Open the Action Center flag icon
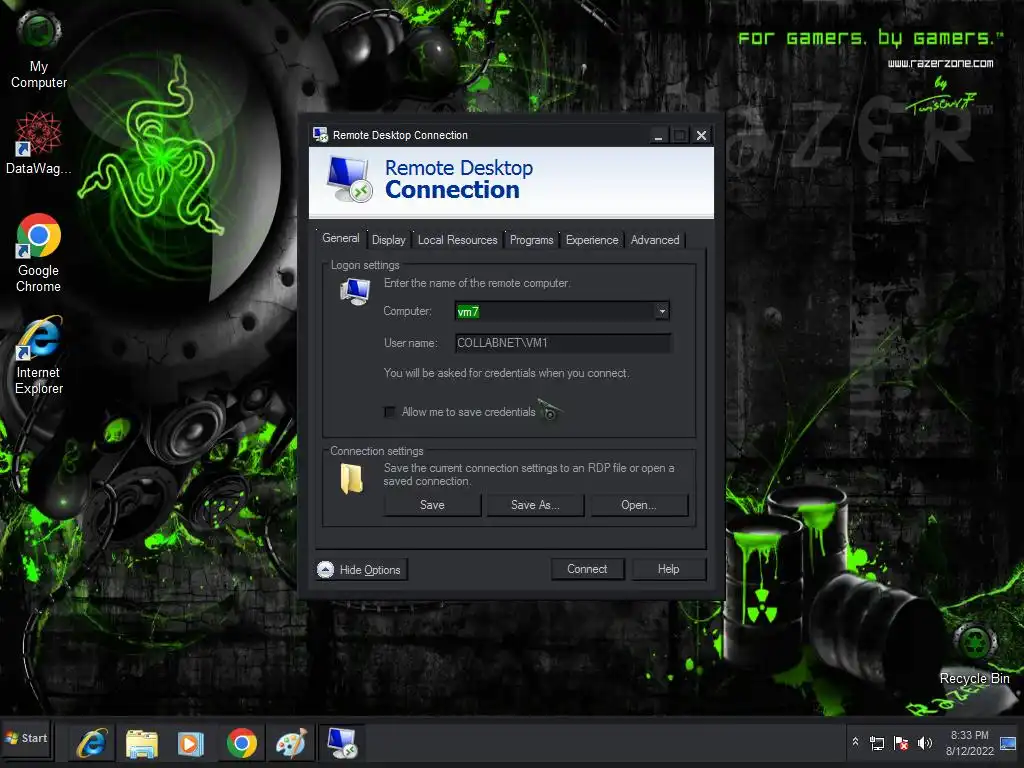 [x=901, y=743]
